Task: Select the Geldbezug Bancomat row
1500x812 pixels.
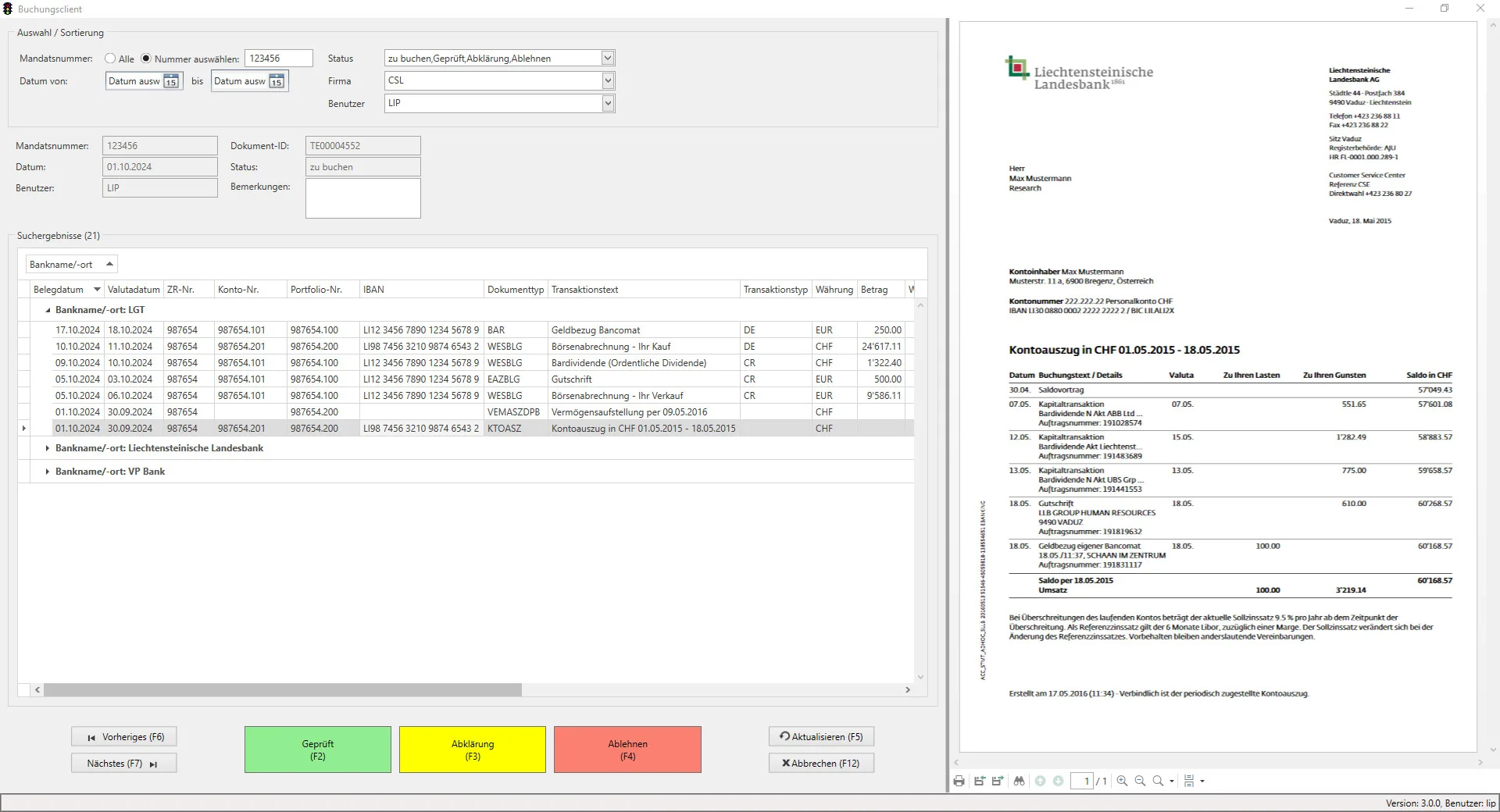Action: click(472, 330)
